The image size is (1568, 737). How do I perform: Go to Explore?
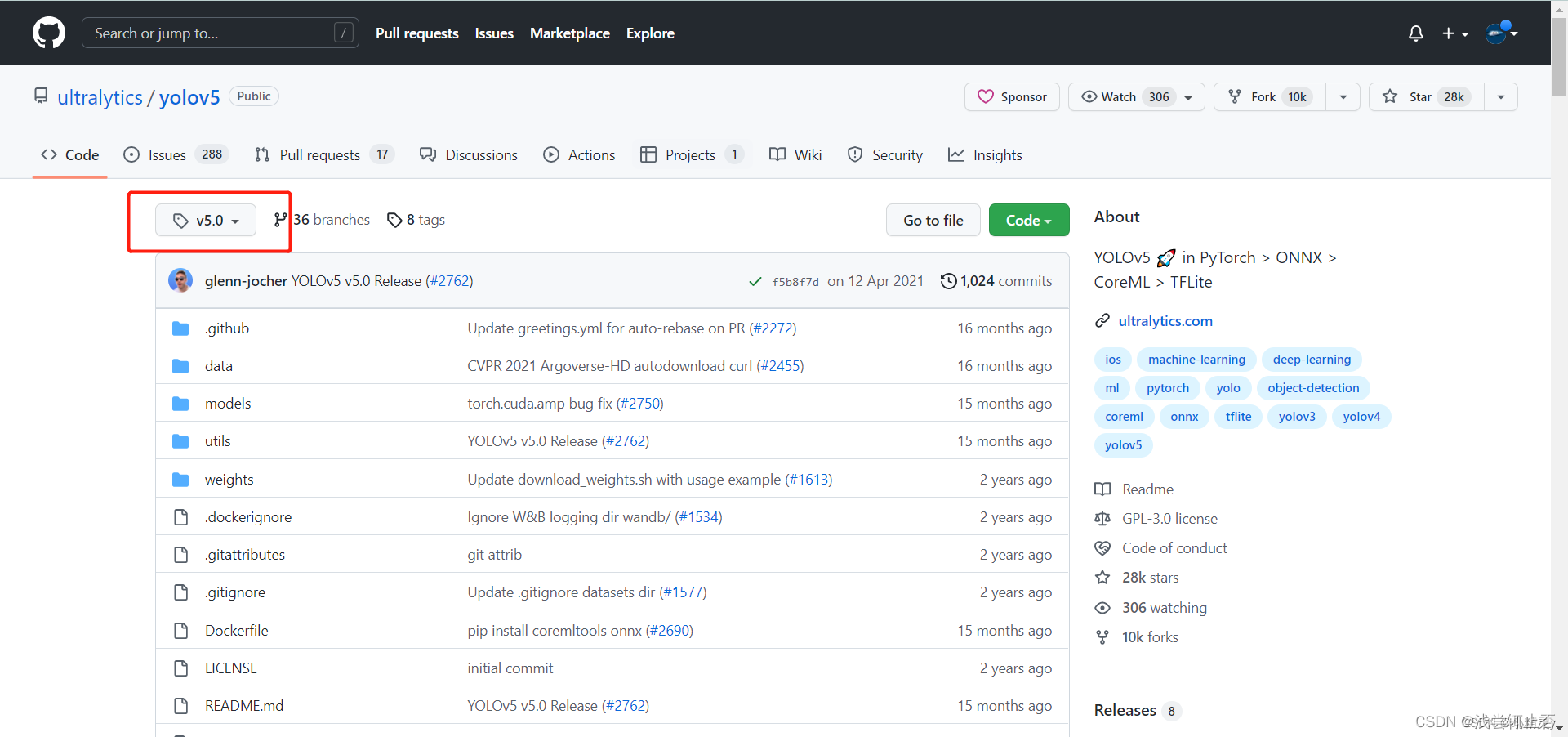point(650,33)
